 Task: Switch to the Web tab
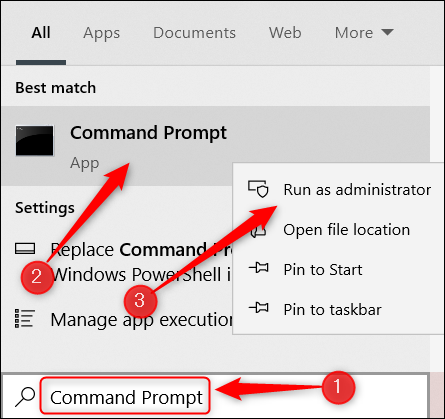(x=285, y=33)
